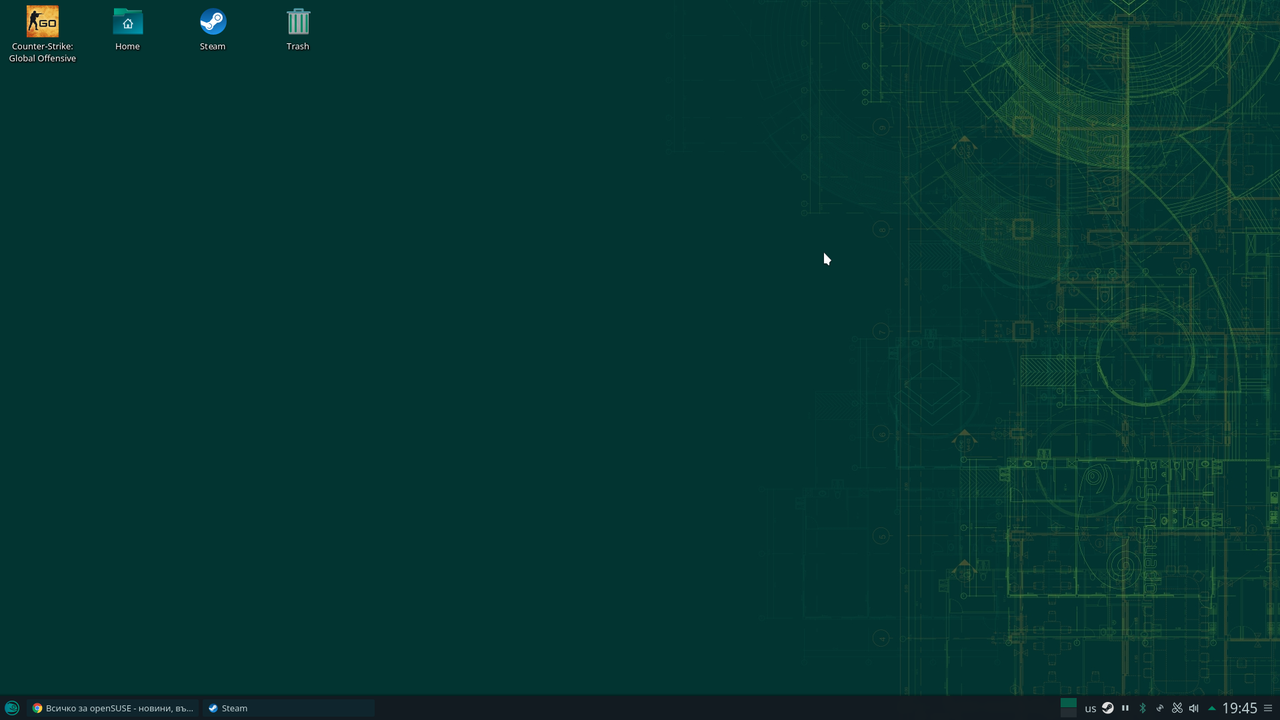Open the virtual desktop pager widget
1280x720 pixels.
[x=1068, y=708]
